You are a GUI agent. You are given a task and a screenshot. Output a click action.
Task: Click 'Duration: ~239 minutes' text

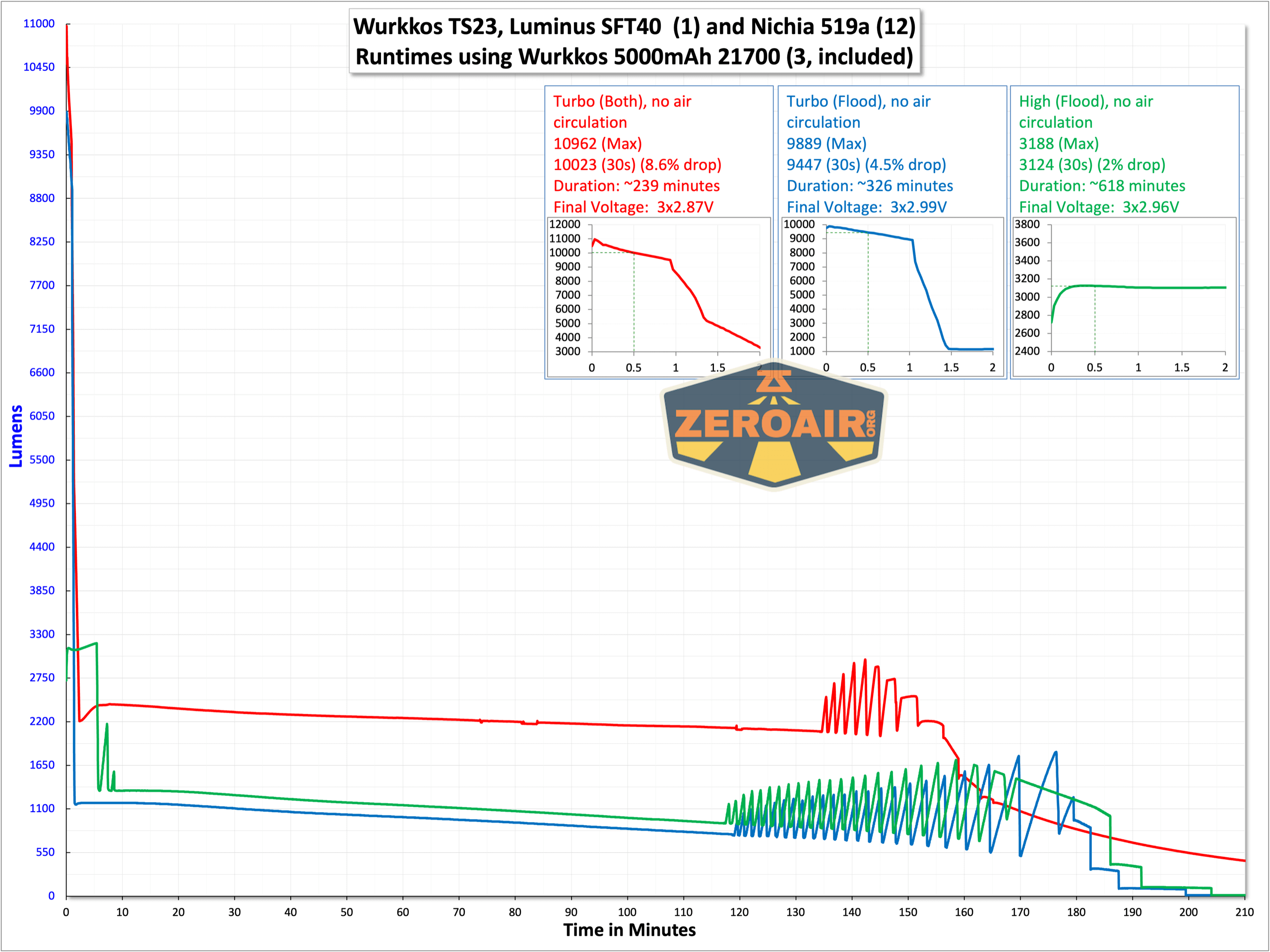(x=636, y=186)
